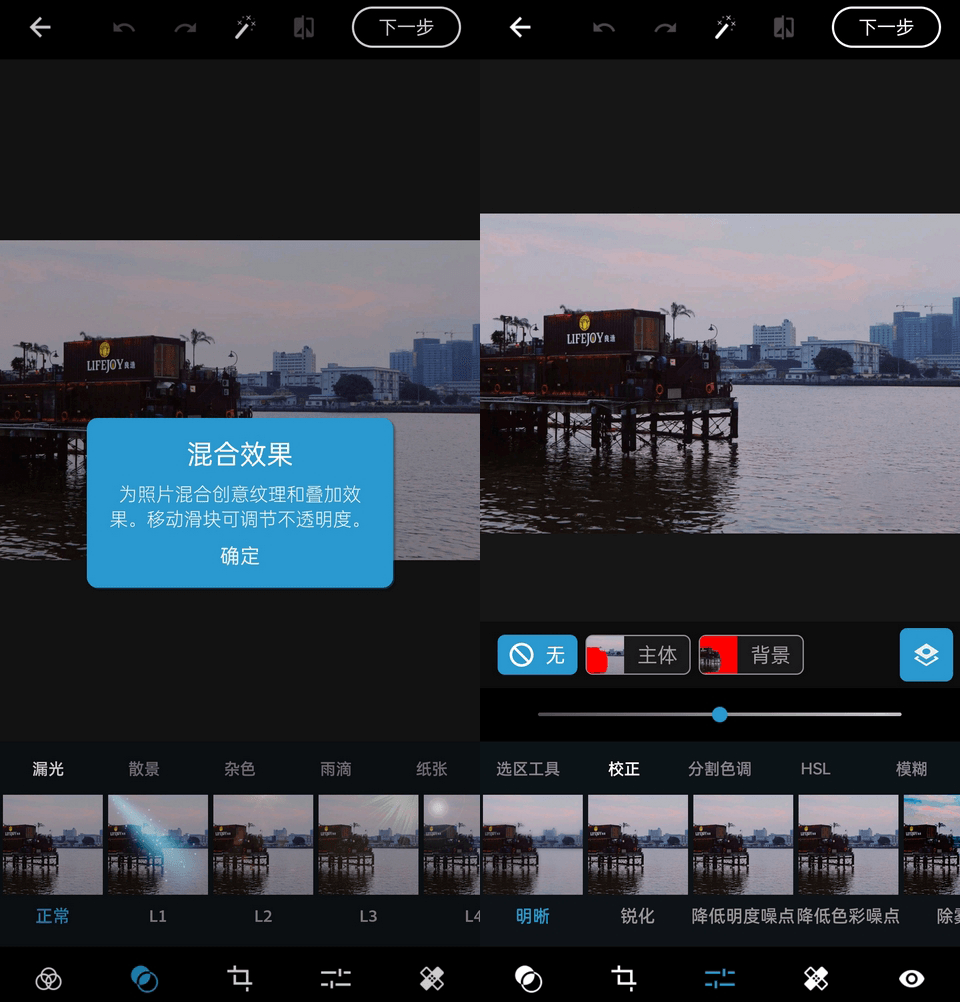The image size is (960, 1002).
Task: Click the undo arrow icon
Action: 124,27
